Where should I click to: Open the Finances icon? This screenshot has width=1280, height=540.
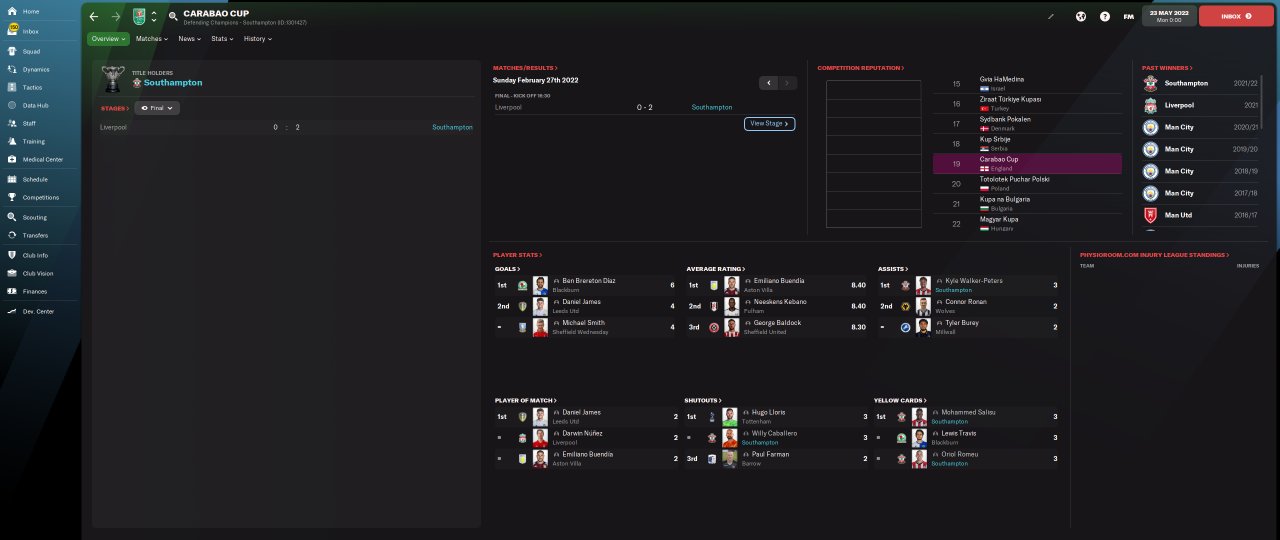(x=12, y=291)
